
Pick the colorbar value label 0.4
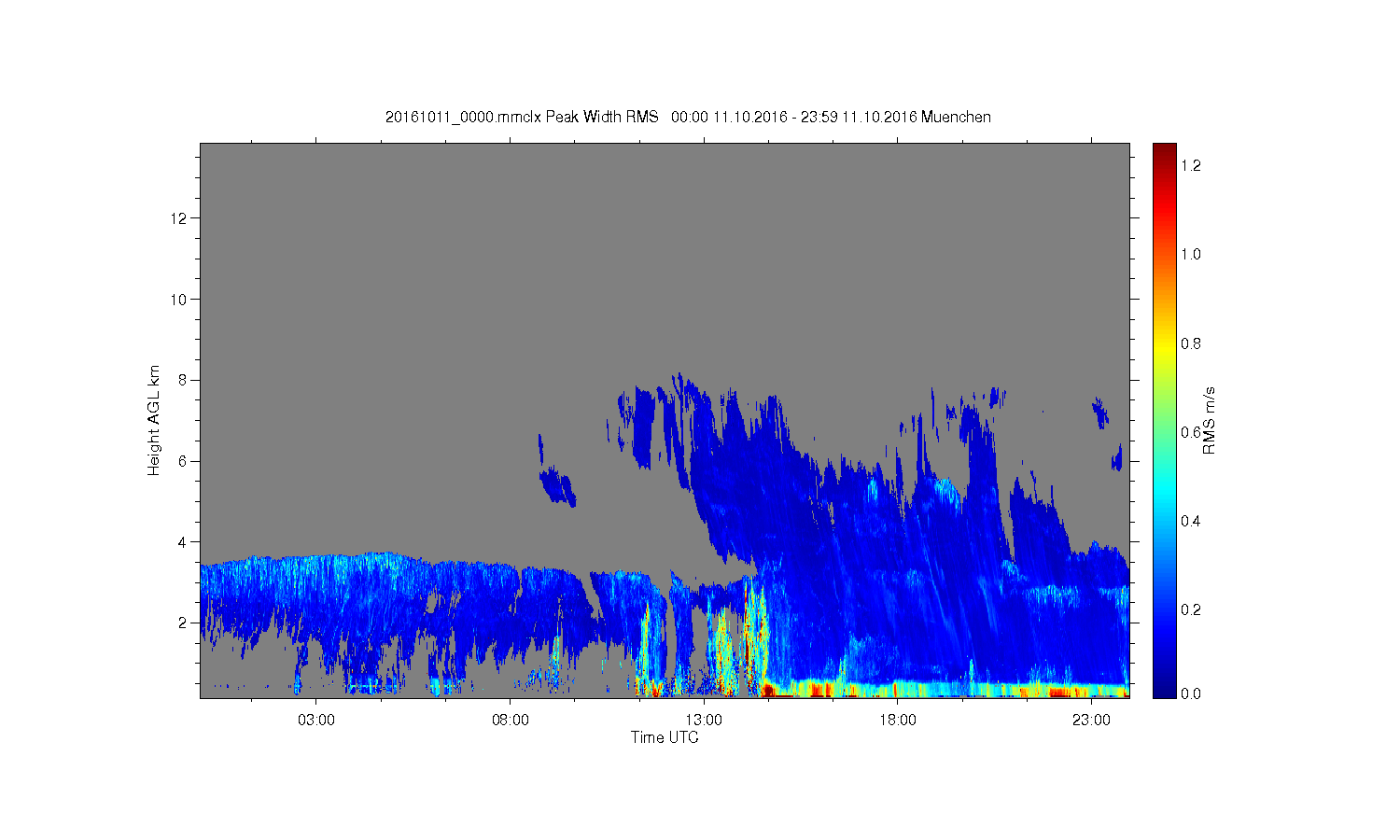pos(1191,521)
